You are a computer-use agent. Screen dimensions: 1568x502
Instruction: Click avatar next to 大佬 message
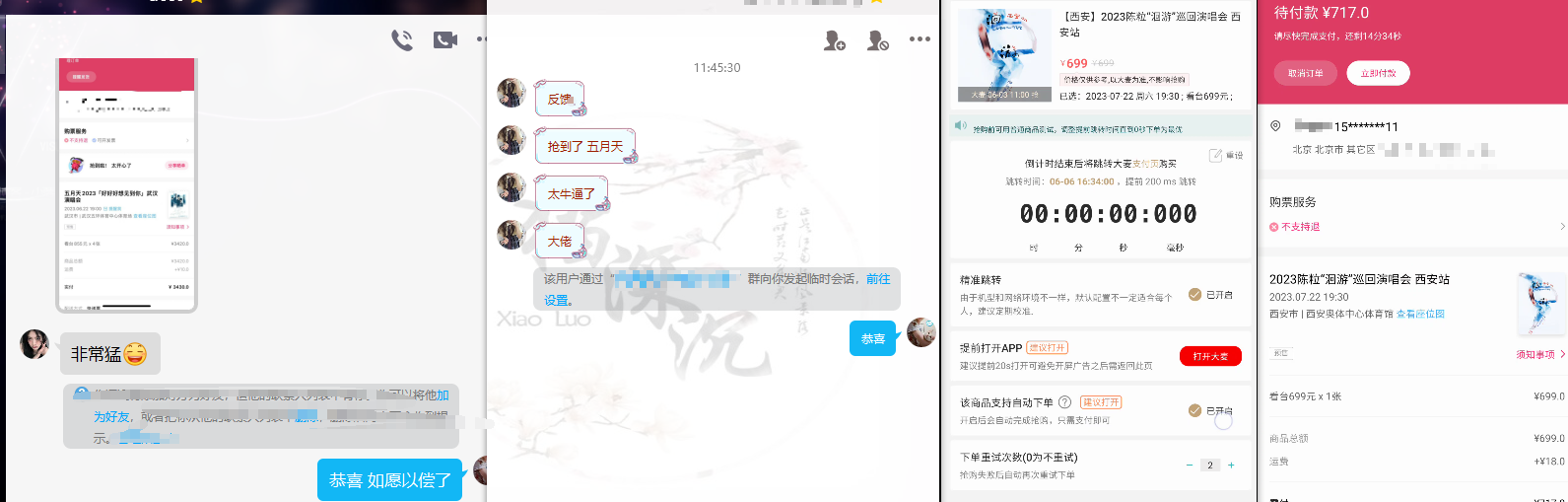[x=511, y=235]
